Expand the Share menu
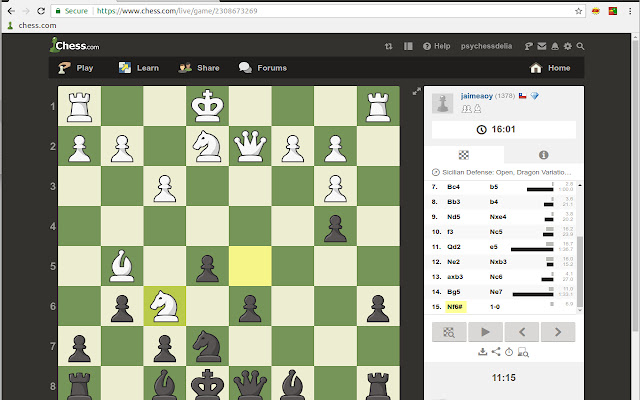This screenshot has width=640, height=400. point(199,68)
